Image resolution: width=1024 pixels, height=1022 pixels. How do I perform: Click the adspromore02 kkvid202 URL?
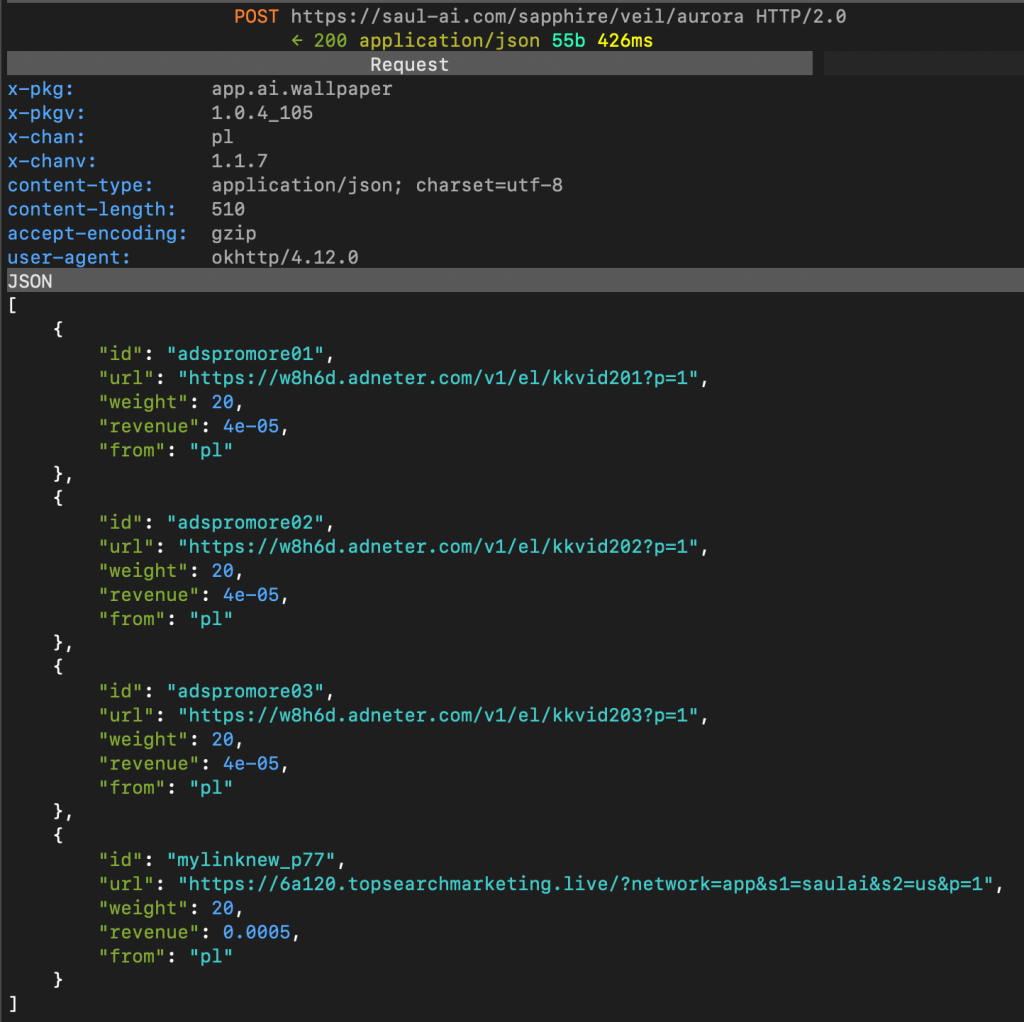[443, 547]
